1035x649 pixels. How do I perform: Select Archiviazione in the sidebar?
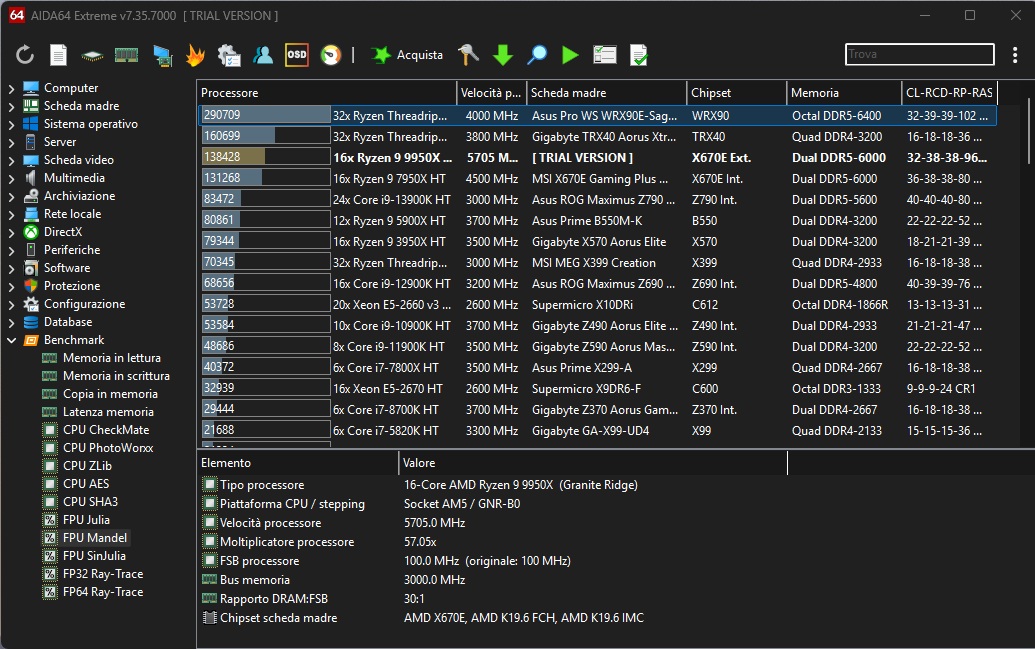[x=79, y=196]
